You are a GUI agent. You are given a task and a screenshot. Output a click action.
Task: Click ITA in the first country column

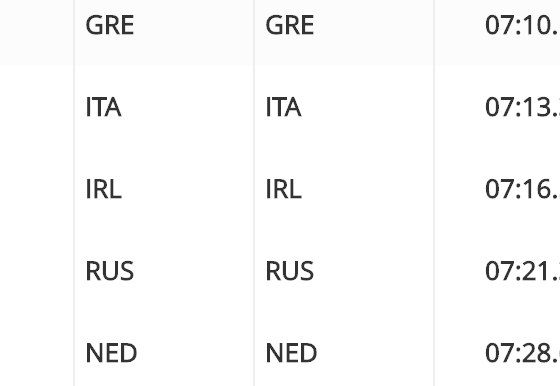[104, 107]
